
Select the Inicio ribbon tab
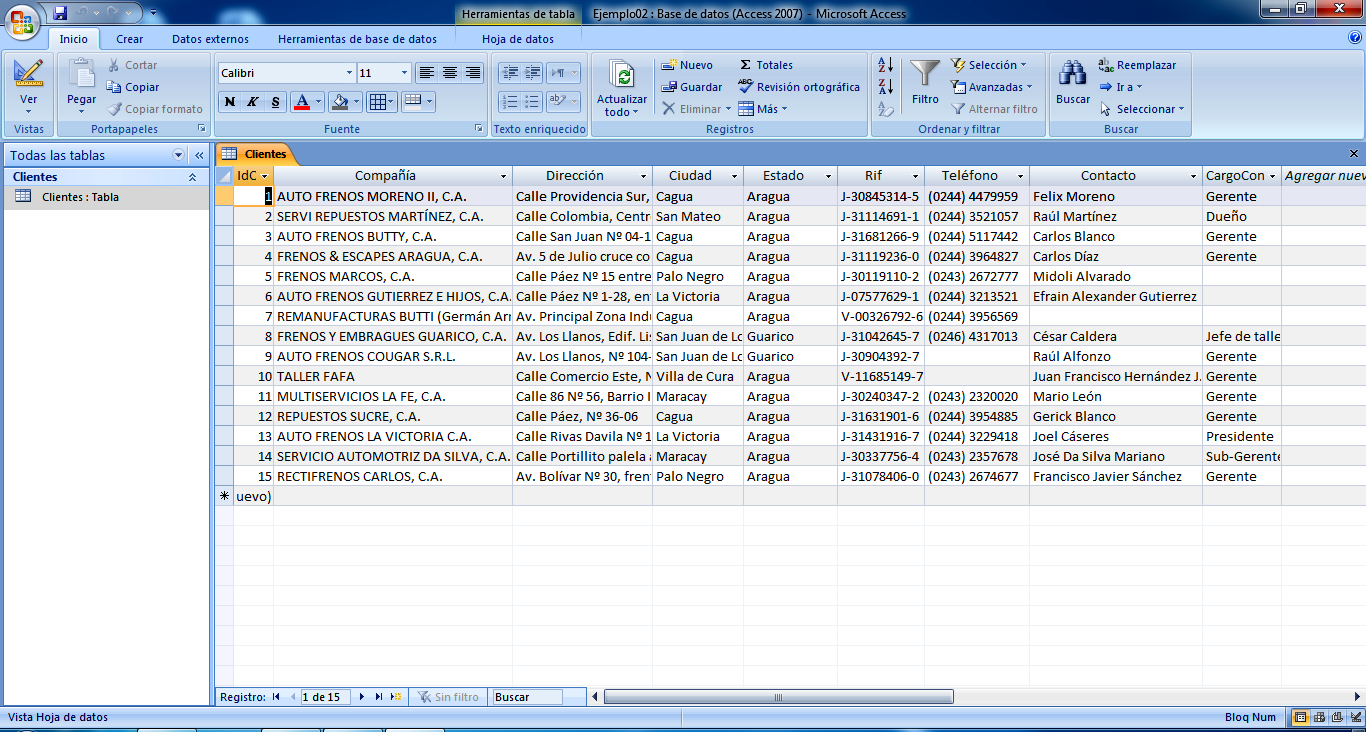(73, 39)
